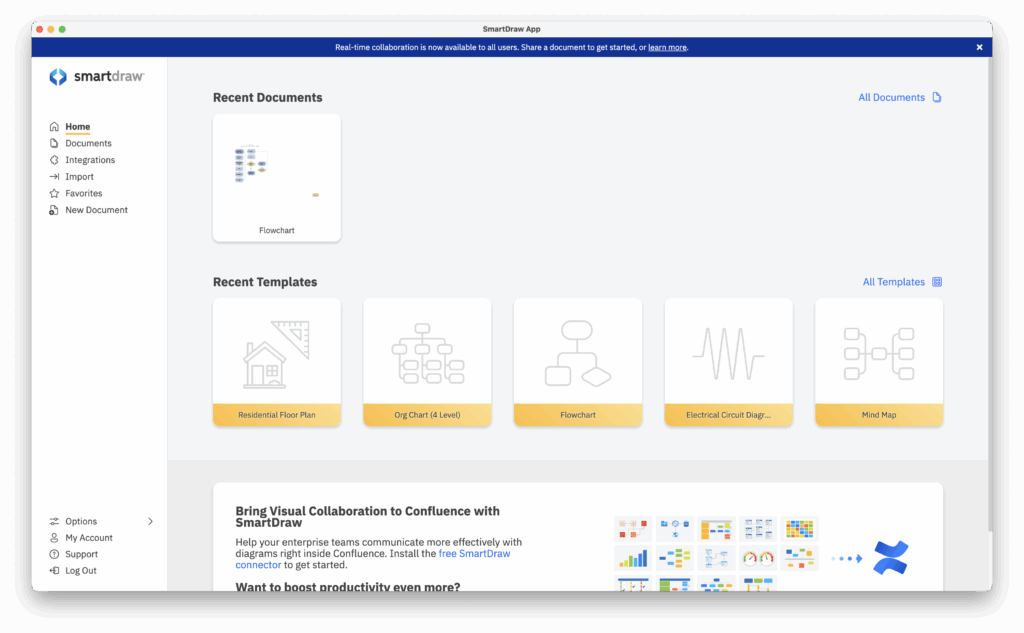Click the Documents page icon in sidebar
The image size is (1024, 633).
pyautogui.click(x=54, y=143)
